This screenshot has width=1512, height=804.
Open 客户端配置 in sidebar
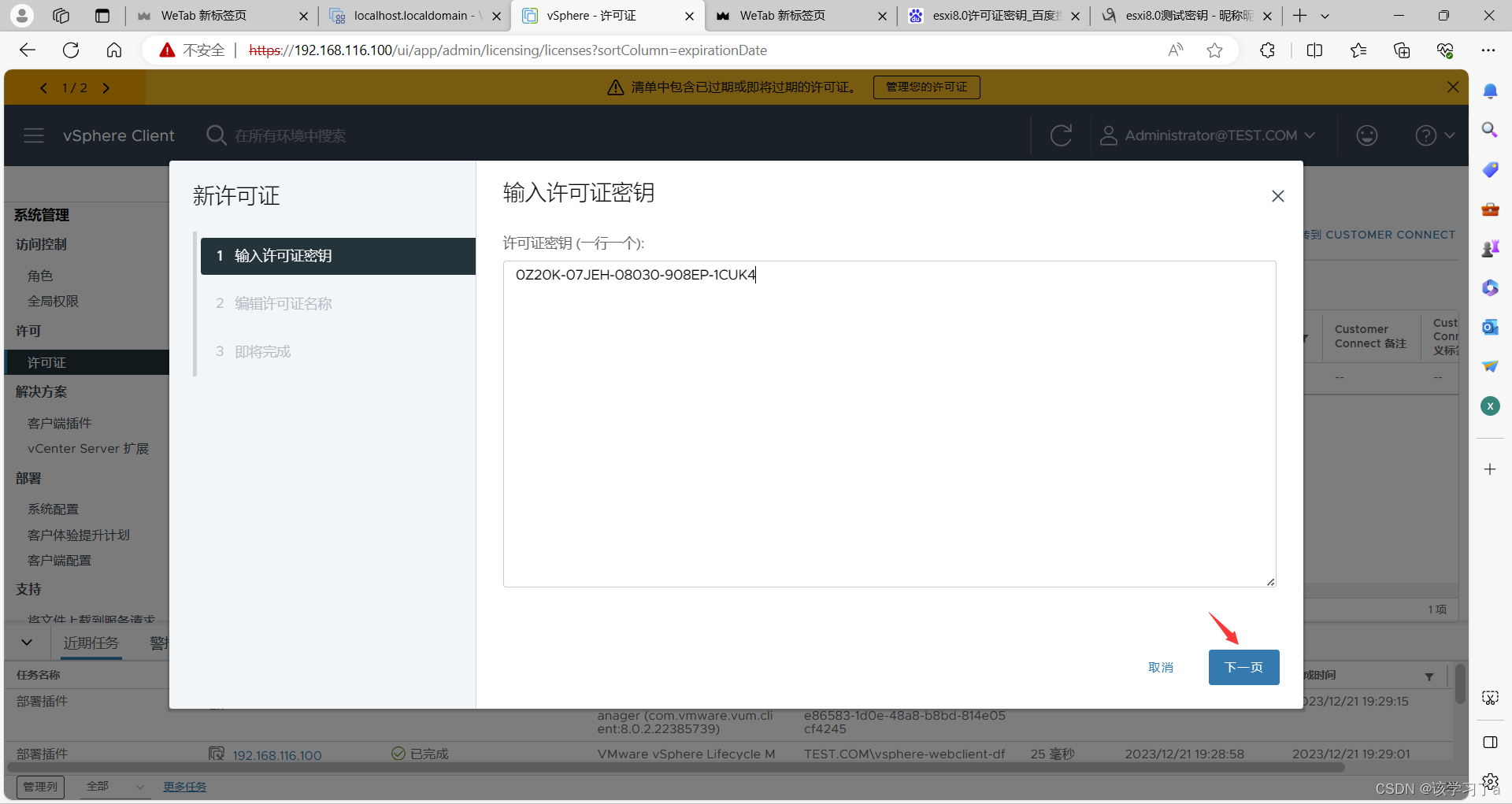(x=59, y=560)
